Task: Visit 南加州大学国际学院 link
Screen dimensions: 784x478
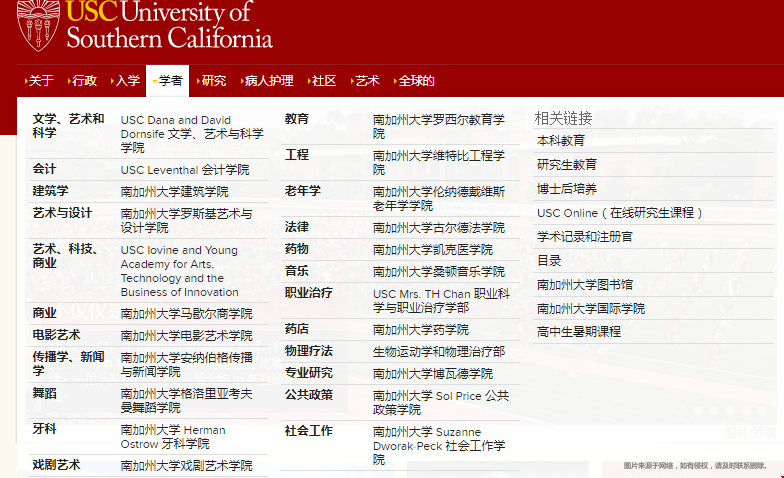Action: (591, 308)
